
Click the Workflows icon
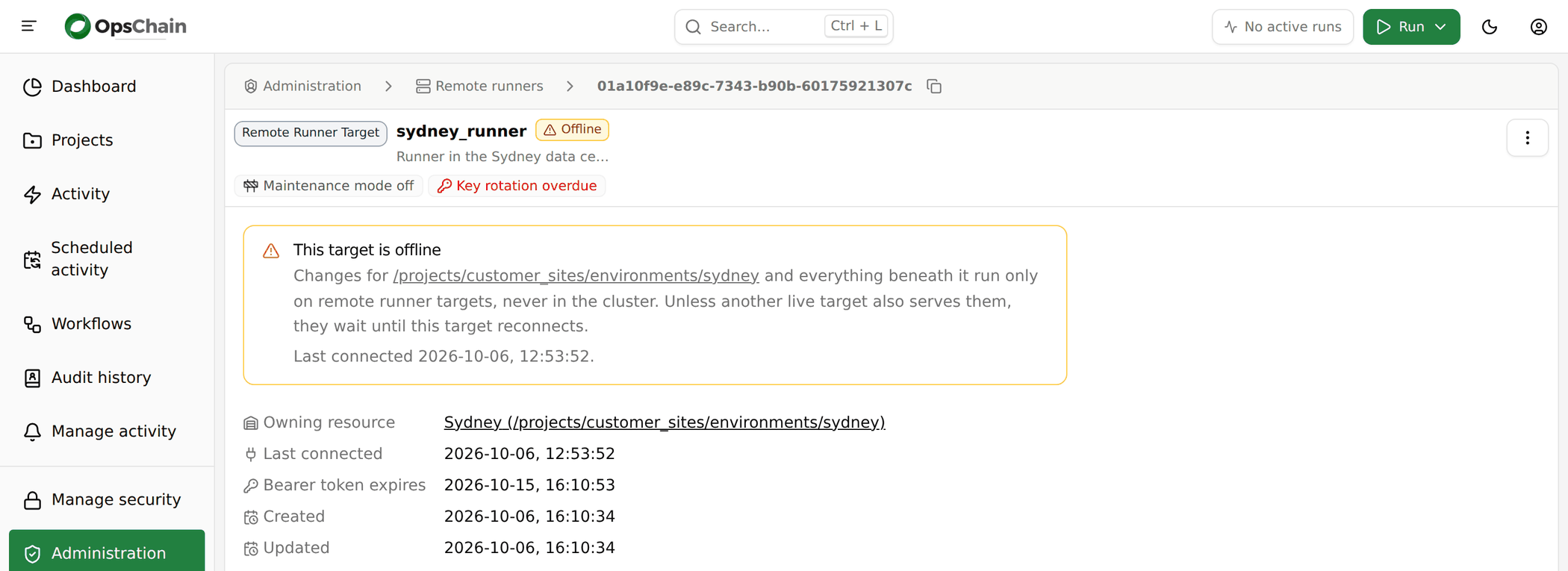(x=32, y=324)
